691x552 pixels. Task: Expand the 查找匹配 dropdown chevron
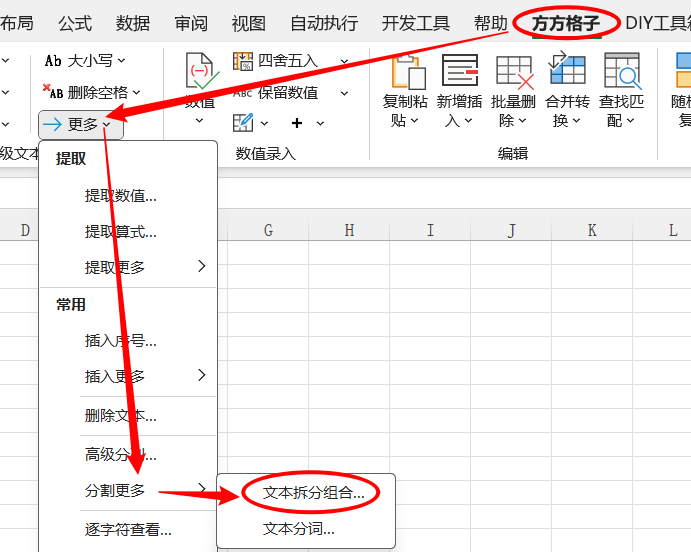tap(631, 120)
